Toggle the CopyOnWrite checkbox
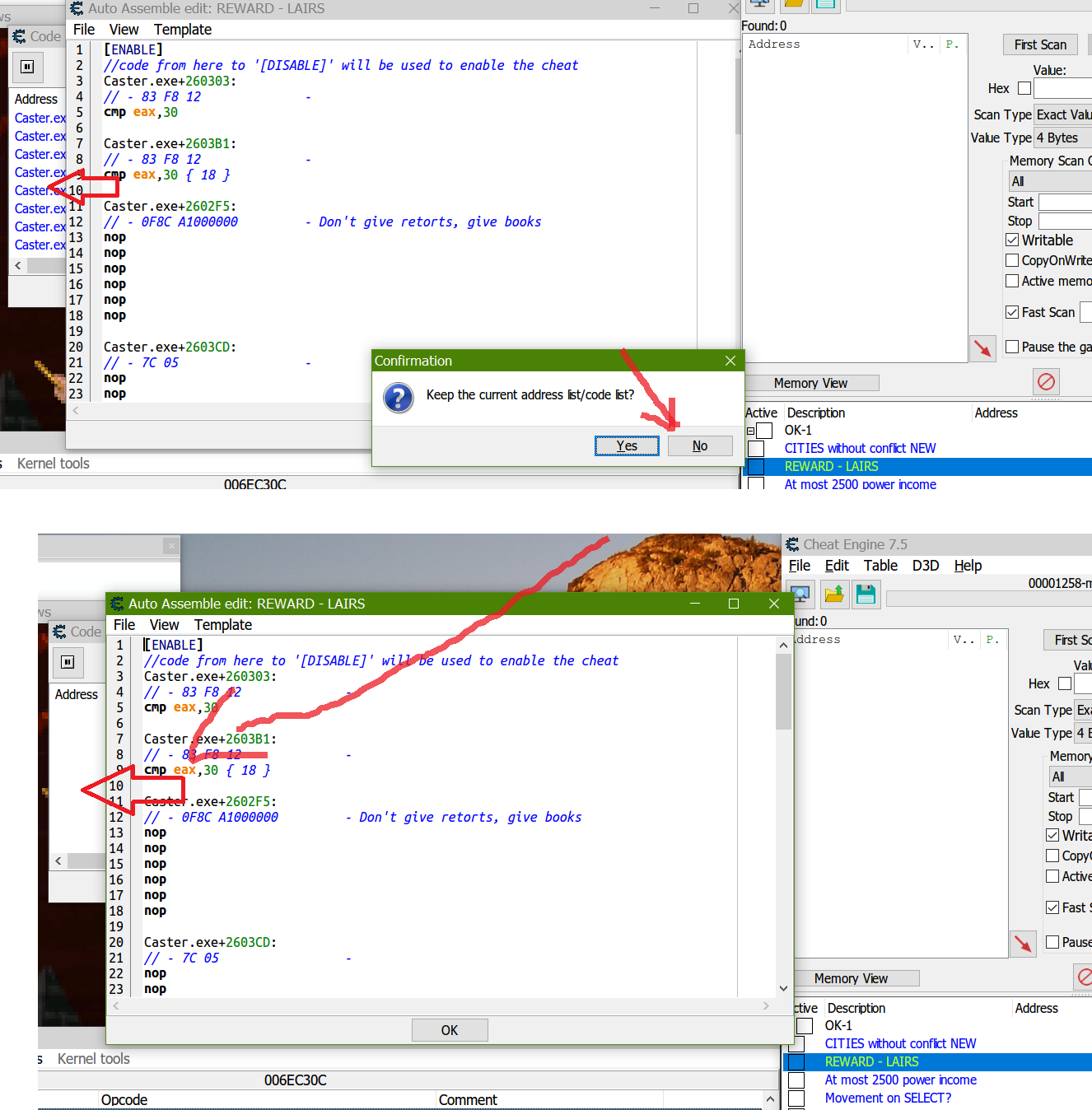The height and width of the screenshot is (1110, 1092). [x=1012, y=260]
